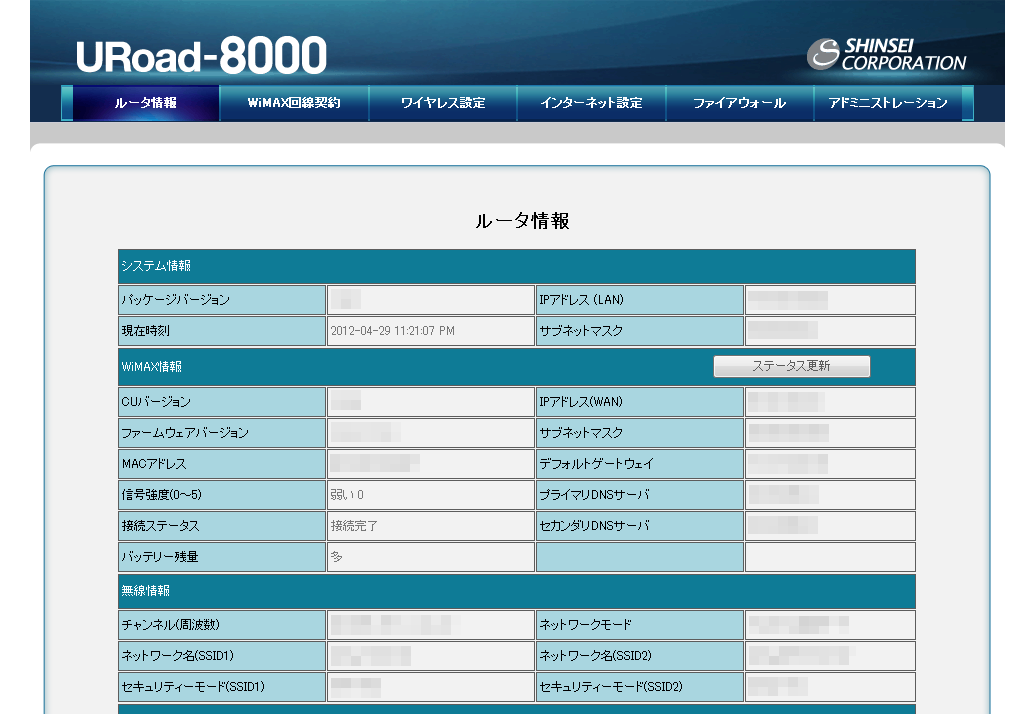This screenshot has width=1018, height=714.
Task: Open アドミニストレーション tab
Action: coord(888,103)
